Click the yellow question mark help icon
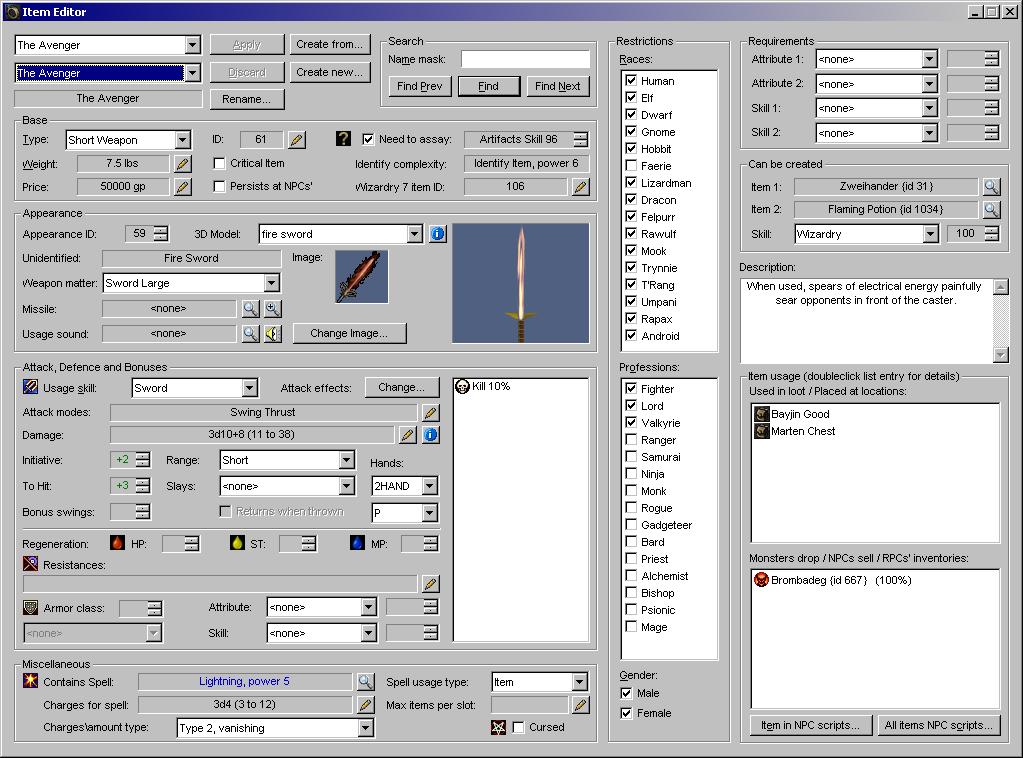Viewport: 1023px width, 758px height. (343, 139)
